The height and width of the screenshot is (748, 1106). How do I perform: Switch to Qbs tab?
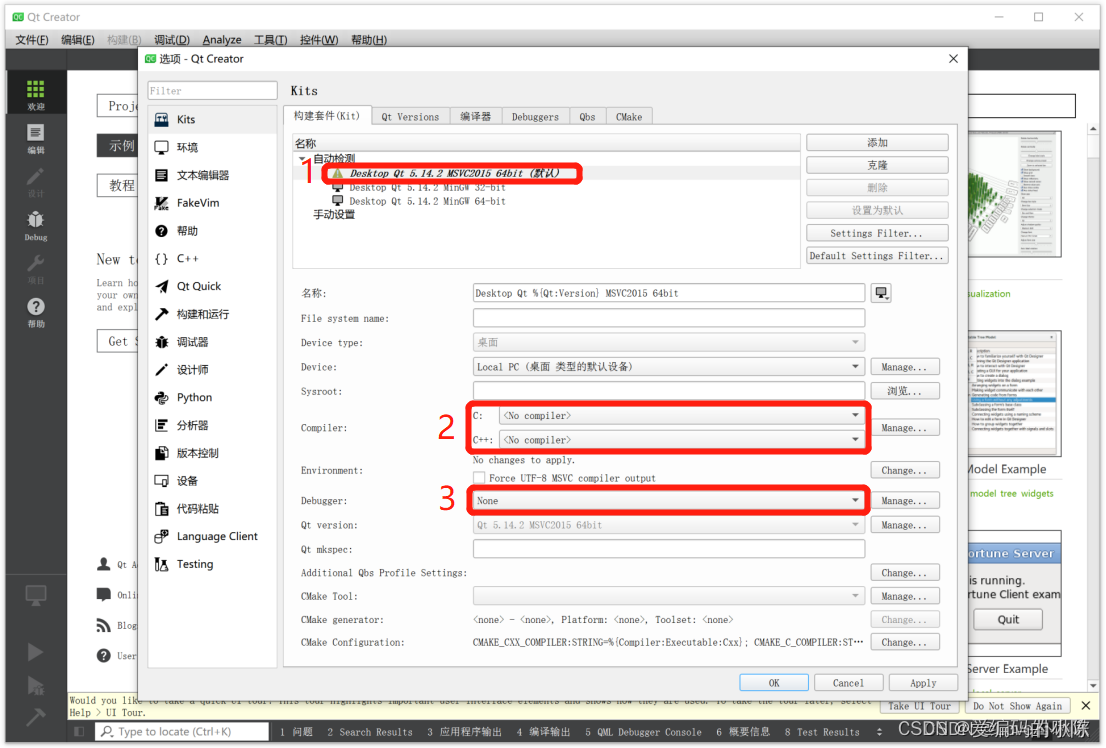(x=588, y=116)
